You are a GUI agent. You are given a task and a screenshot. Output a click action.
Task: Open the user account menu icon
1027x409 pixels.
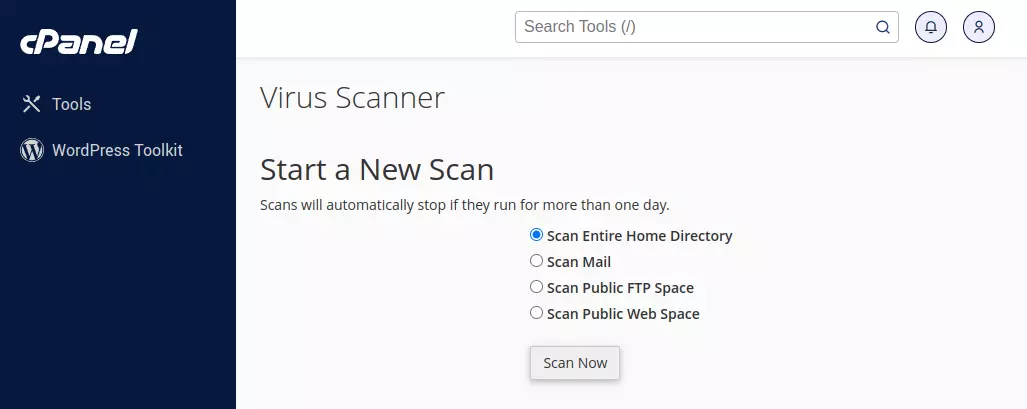pos(979,27)
